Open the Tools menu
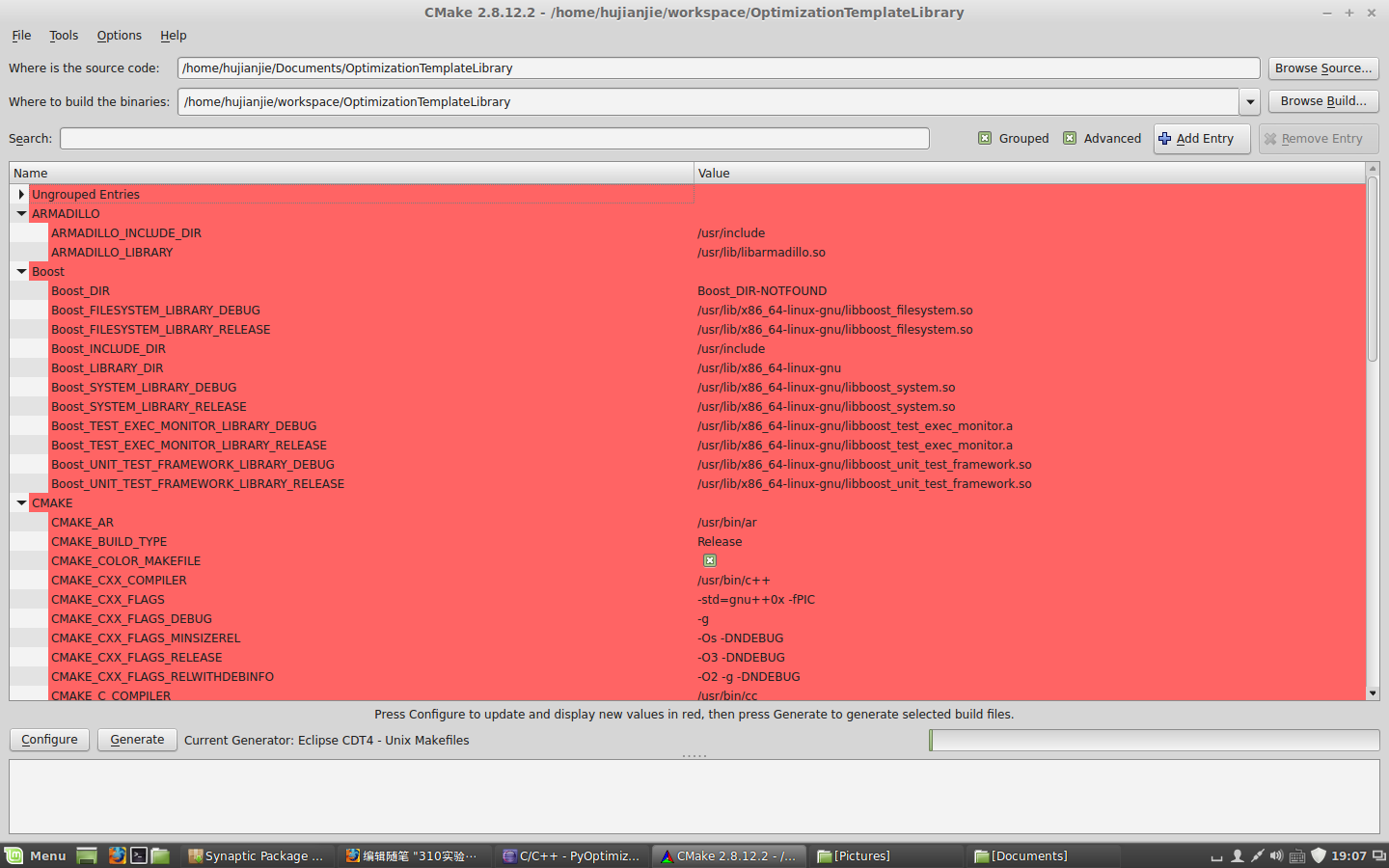Image resolution: width=1389 pixels, height=868 pixels. click(x=64, y=35)
